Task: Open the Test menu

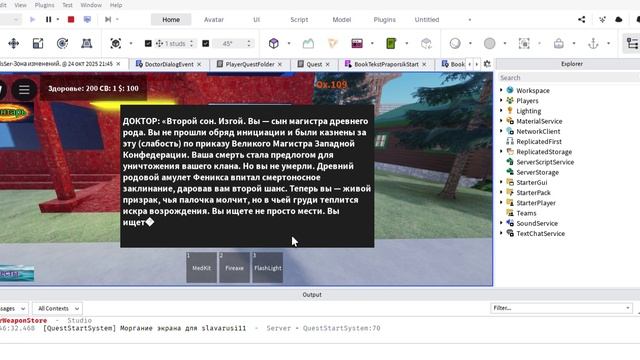Action: pyautogui.click(x=67, y=5)
